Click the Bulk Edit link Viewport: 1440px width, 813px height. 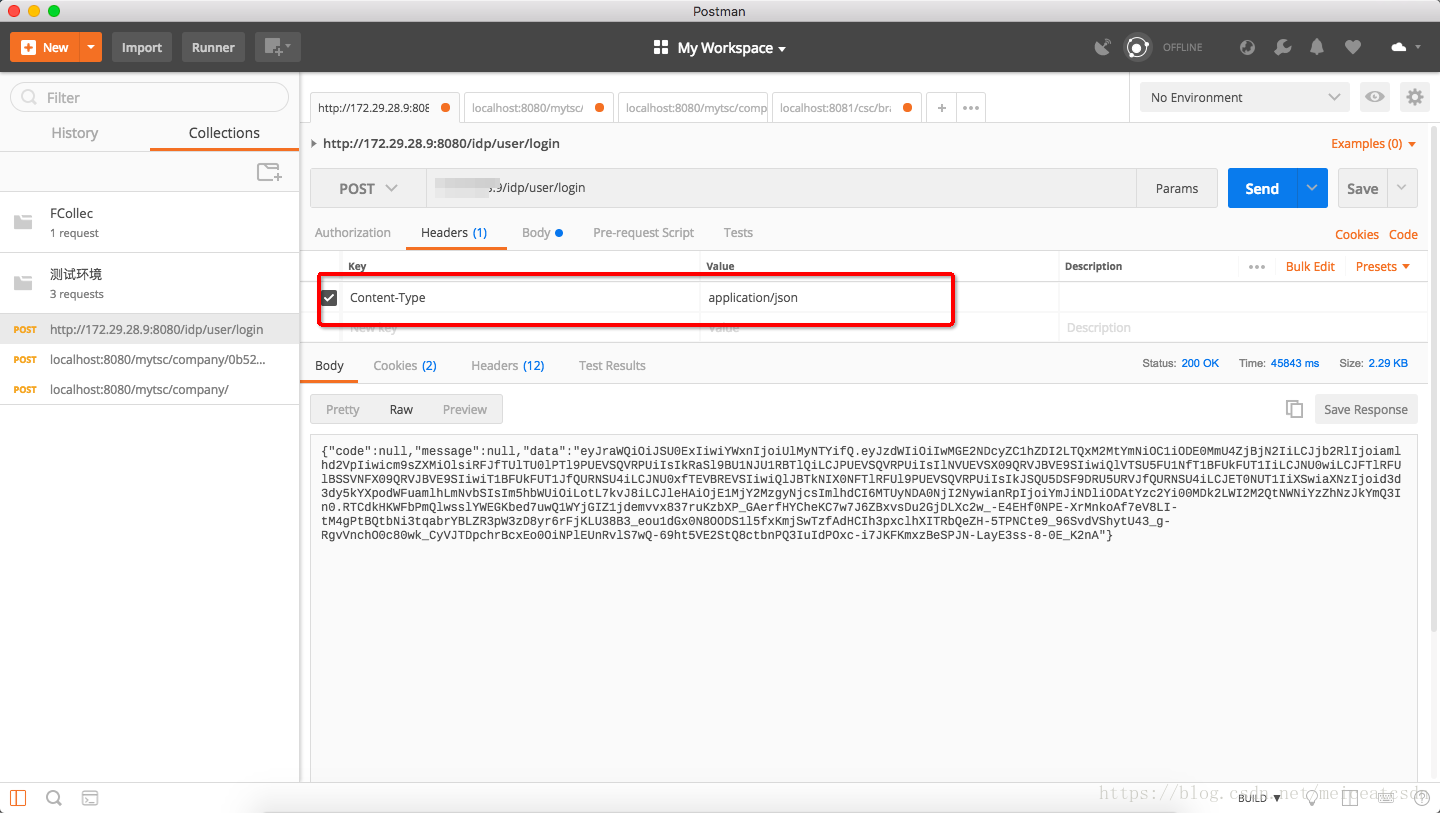pos(1310,267)
